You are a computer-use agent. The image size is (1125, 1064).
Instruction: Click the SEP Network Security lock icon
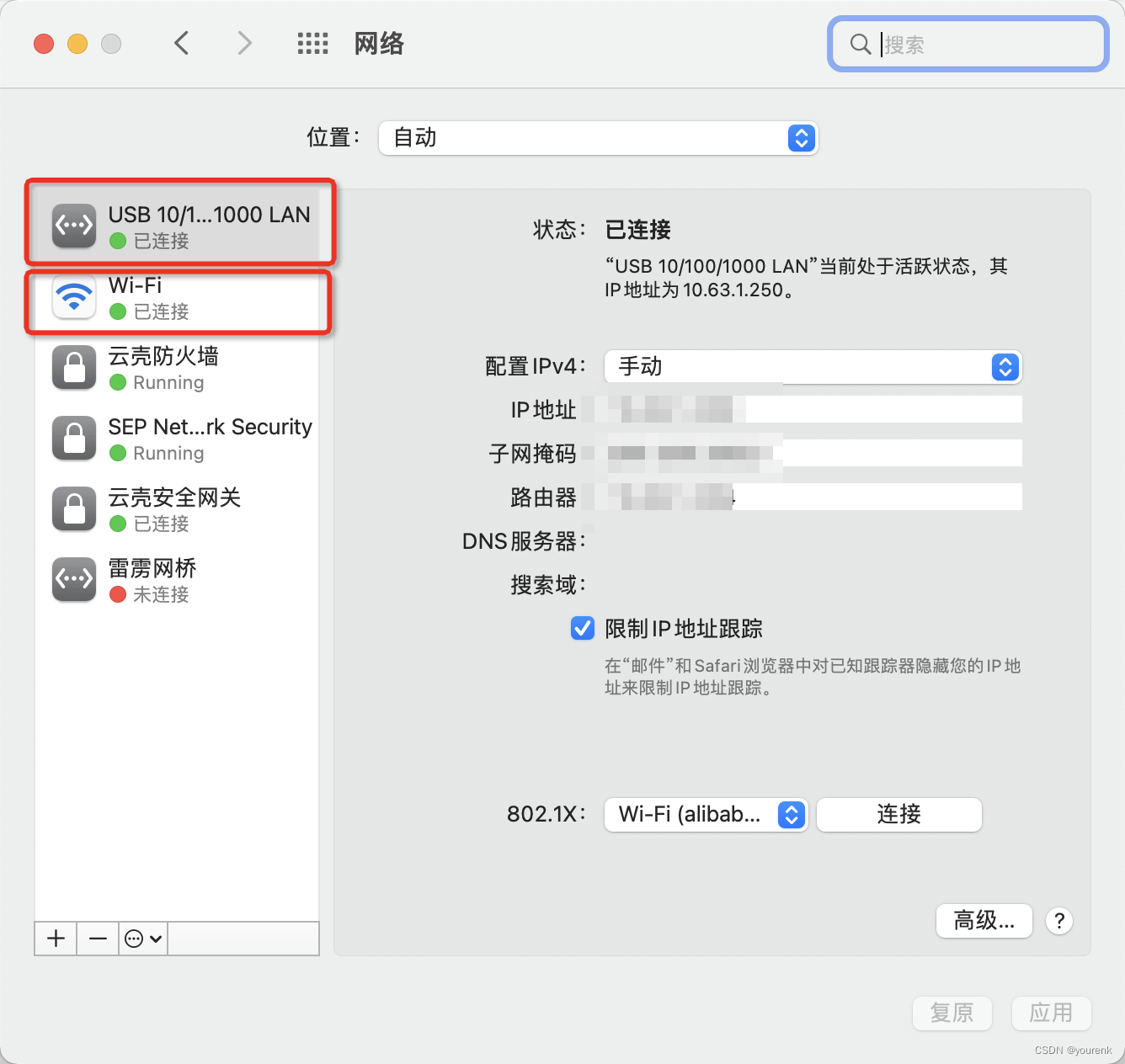point(74,439)
